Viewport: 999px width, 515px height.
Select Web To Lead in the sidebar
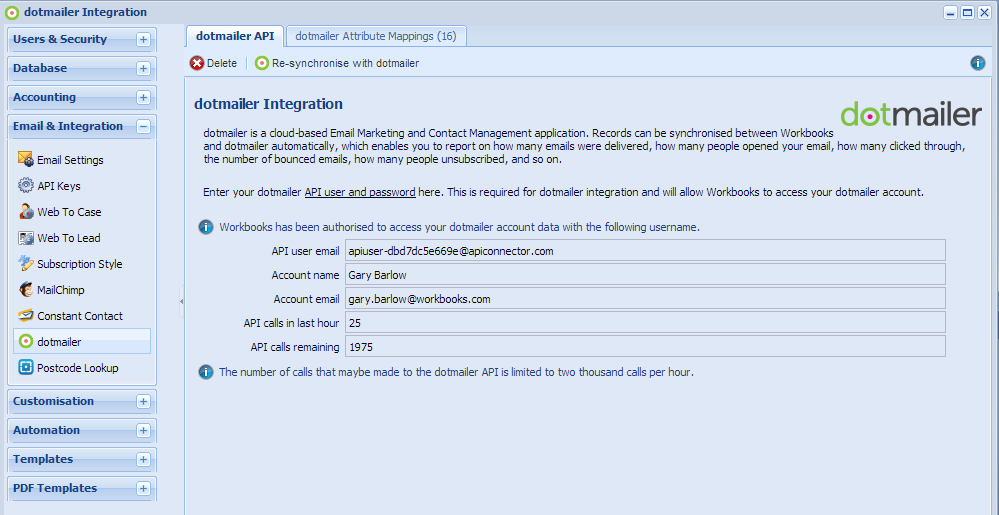[x=69, y=238]
